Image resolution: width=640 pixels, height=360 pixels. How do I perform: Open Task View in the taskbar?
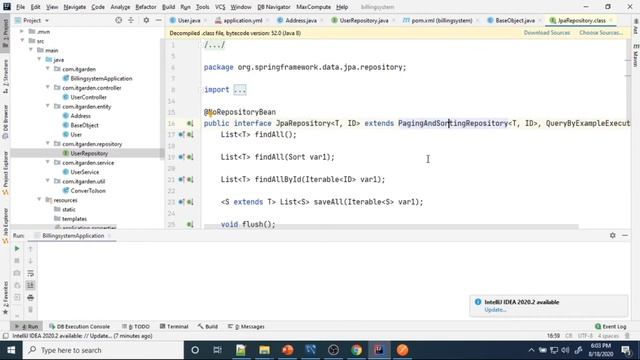(x=218, y=350)
